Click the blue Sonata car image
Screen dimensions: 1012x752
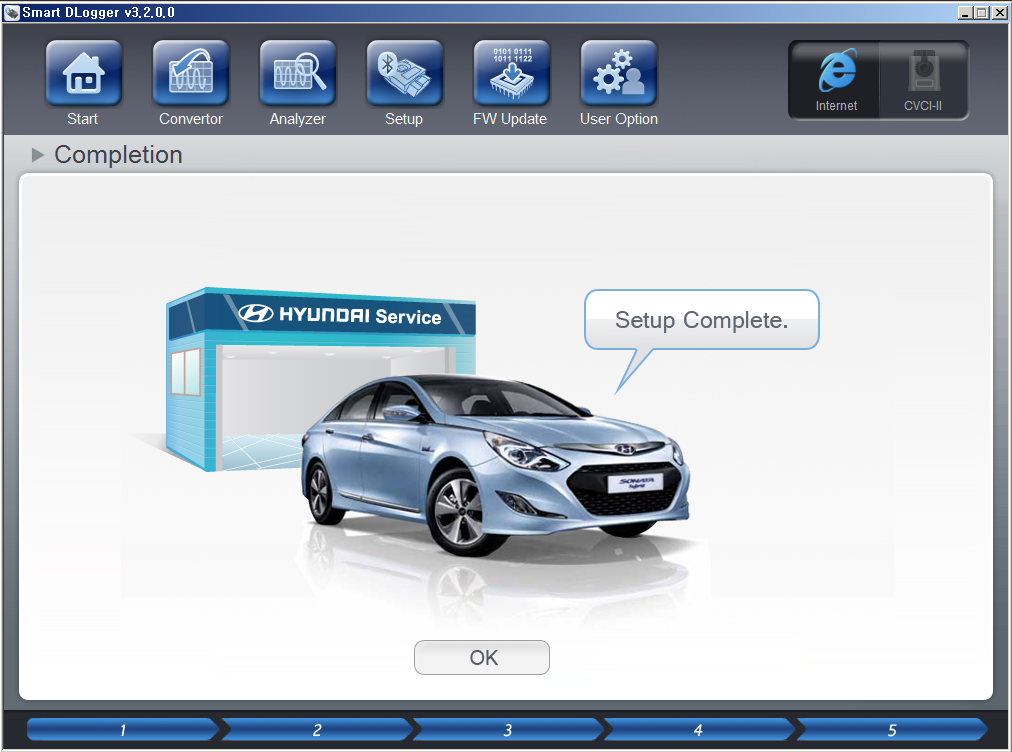[x=494, y=464]
